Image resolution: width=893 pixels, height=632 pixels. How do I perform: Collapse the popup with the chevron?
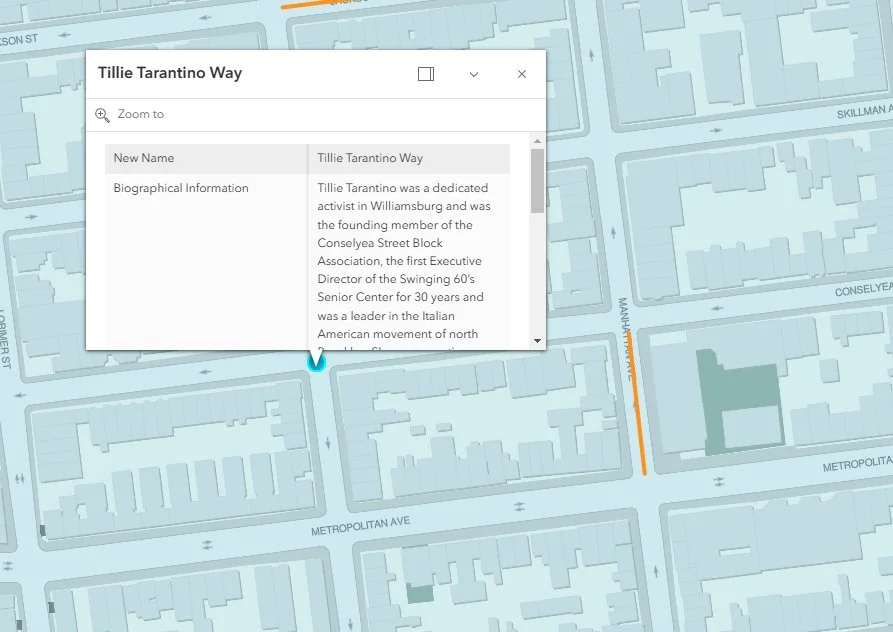coord(474,75)
